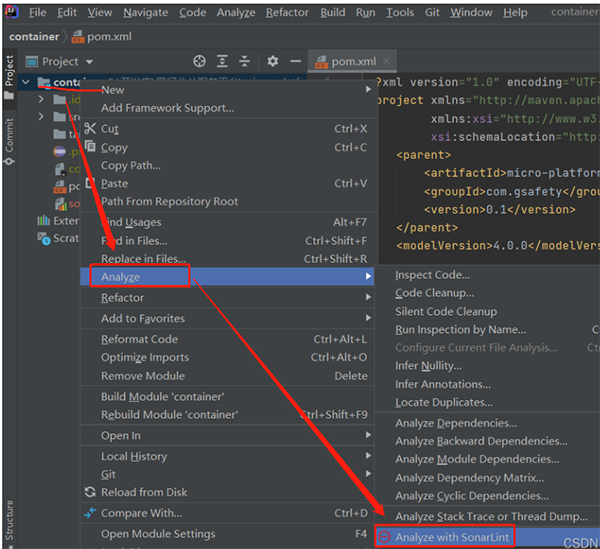Choose Rebuild Module 'container'
The image size is (600, 549).
[x=228, y=415]
